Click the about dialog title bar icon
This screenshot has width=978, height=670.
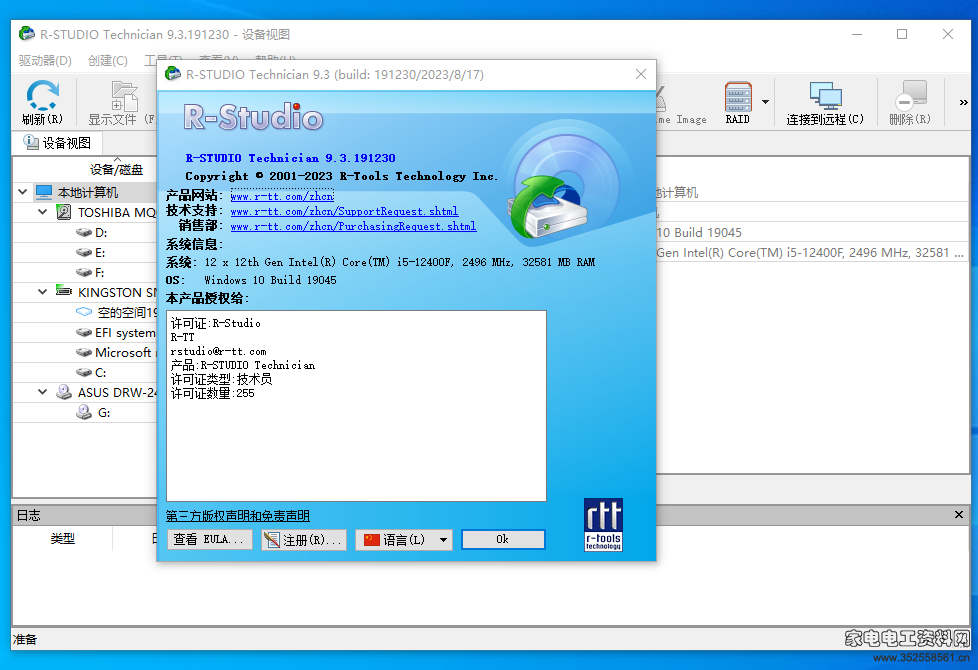(173, 74)
